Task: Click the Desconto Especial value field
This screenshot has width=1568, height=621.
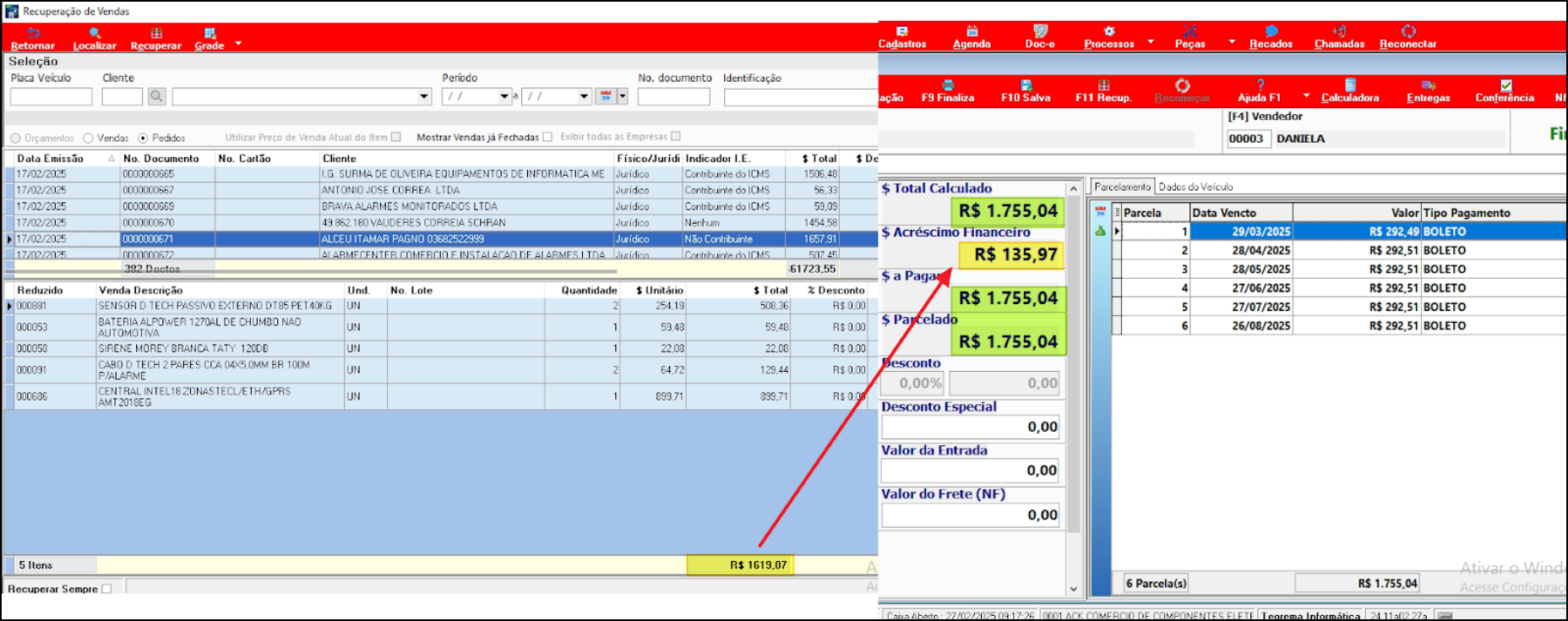Action: click(x=970, y=428)
